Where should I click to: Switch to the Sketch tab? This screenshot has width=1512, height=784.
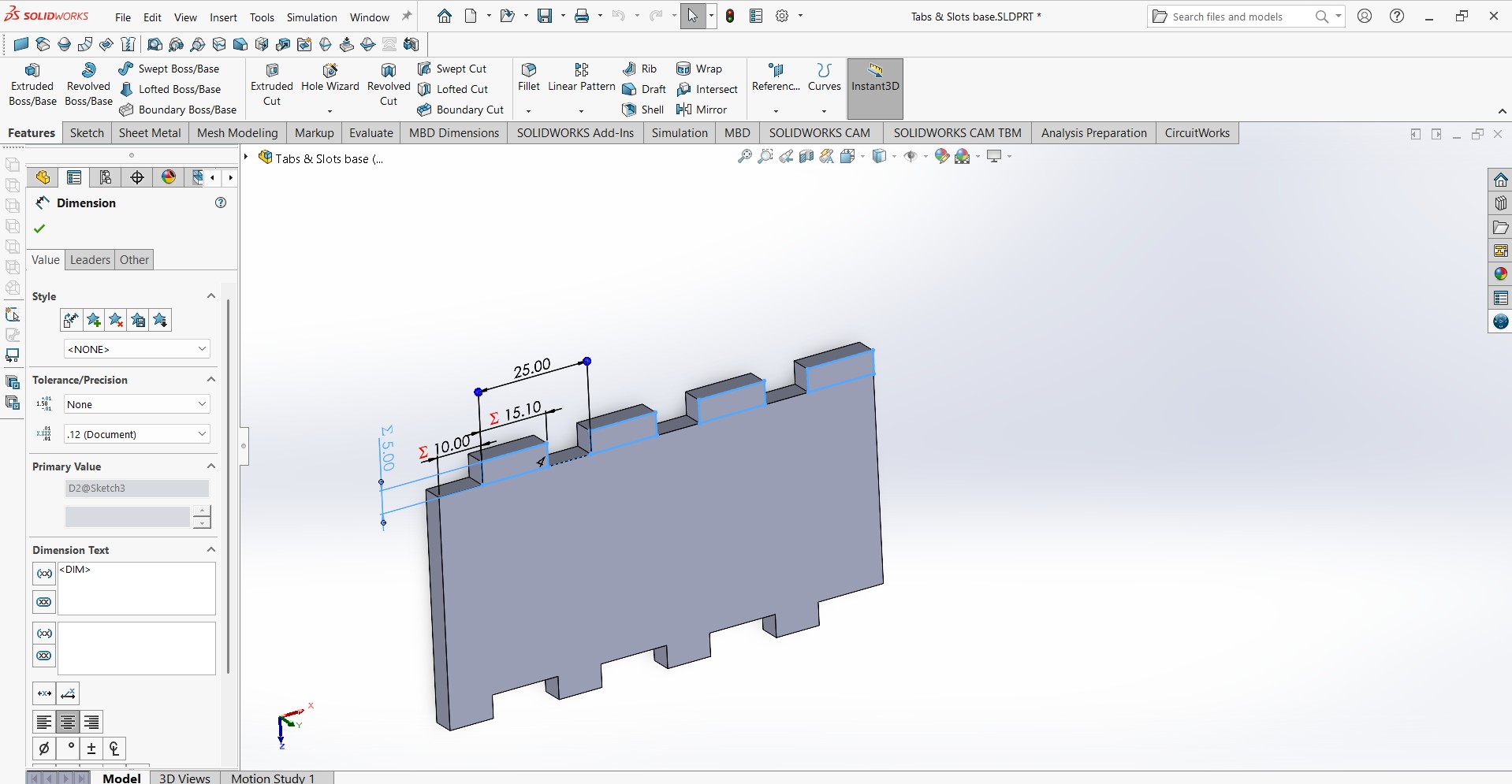[x=87, y=132]
